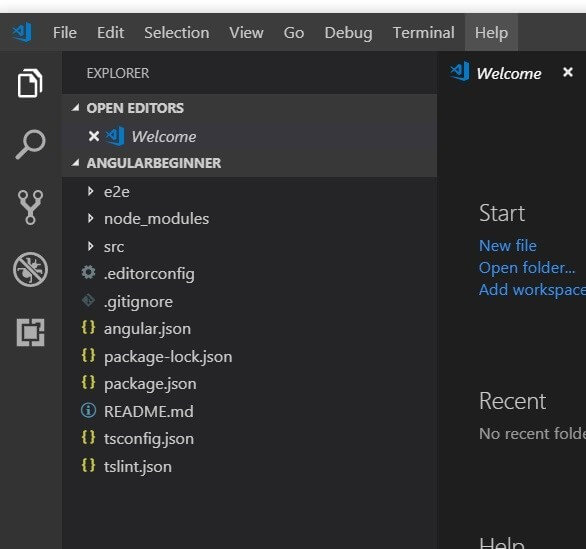Click the New file link
The height and width of the screenshot is (549, 586).
pos(508,246)
